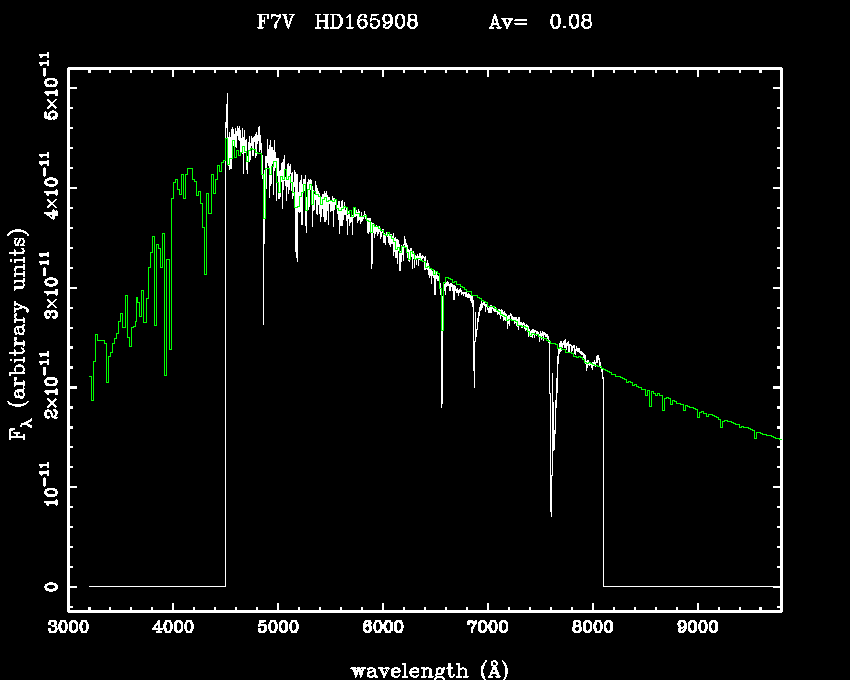Select the 4000 x-axis tick label
Screen dimensions: 850x680
173,628
